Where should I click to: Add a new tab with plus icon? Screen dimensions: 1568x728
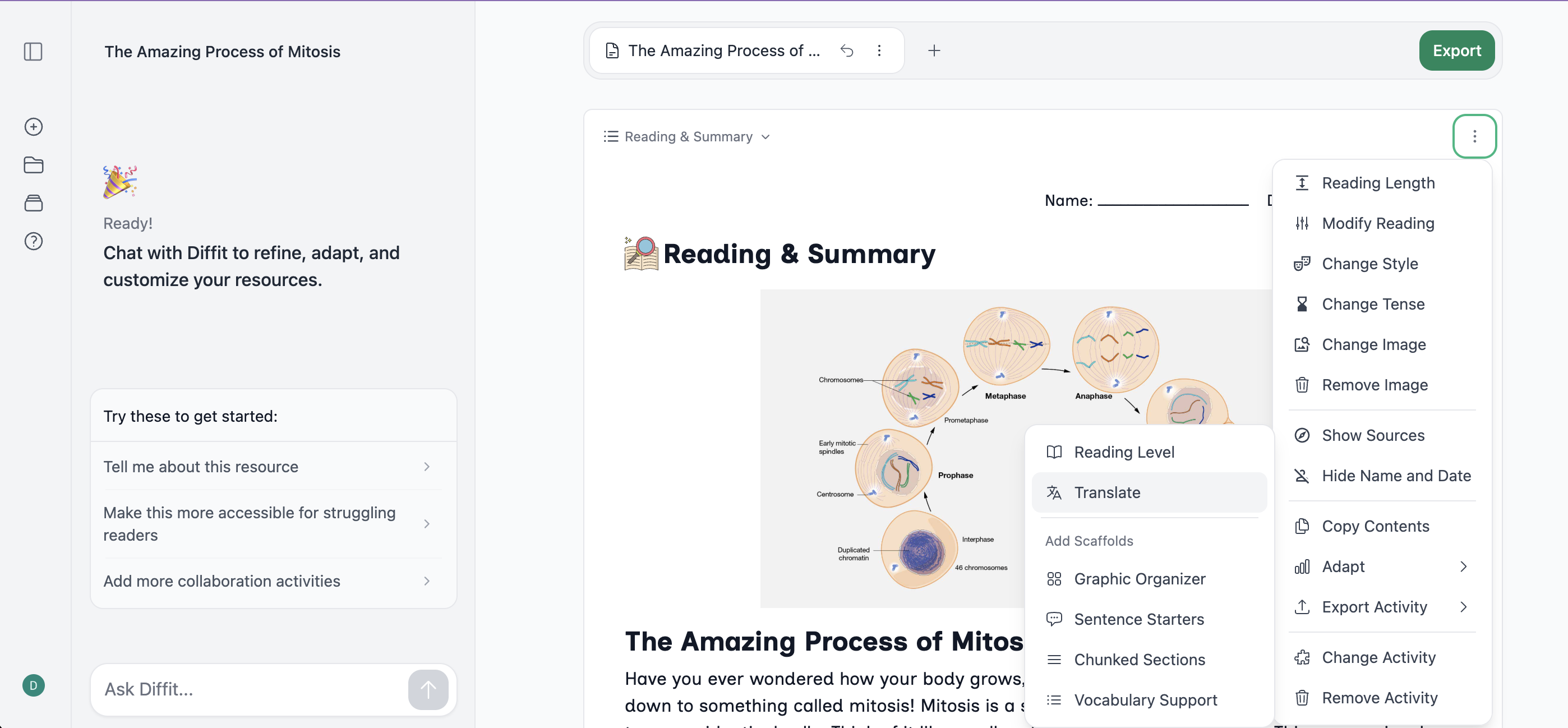tap(934, 50)
